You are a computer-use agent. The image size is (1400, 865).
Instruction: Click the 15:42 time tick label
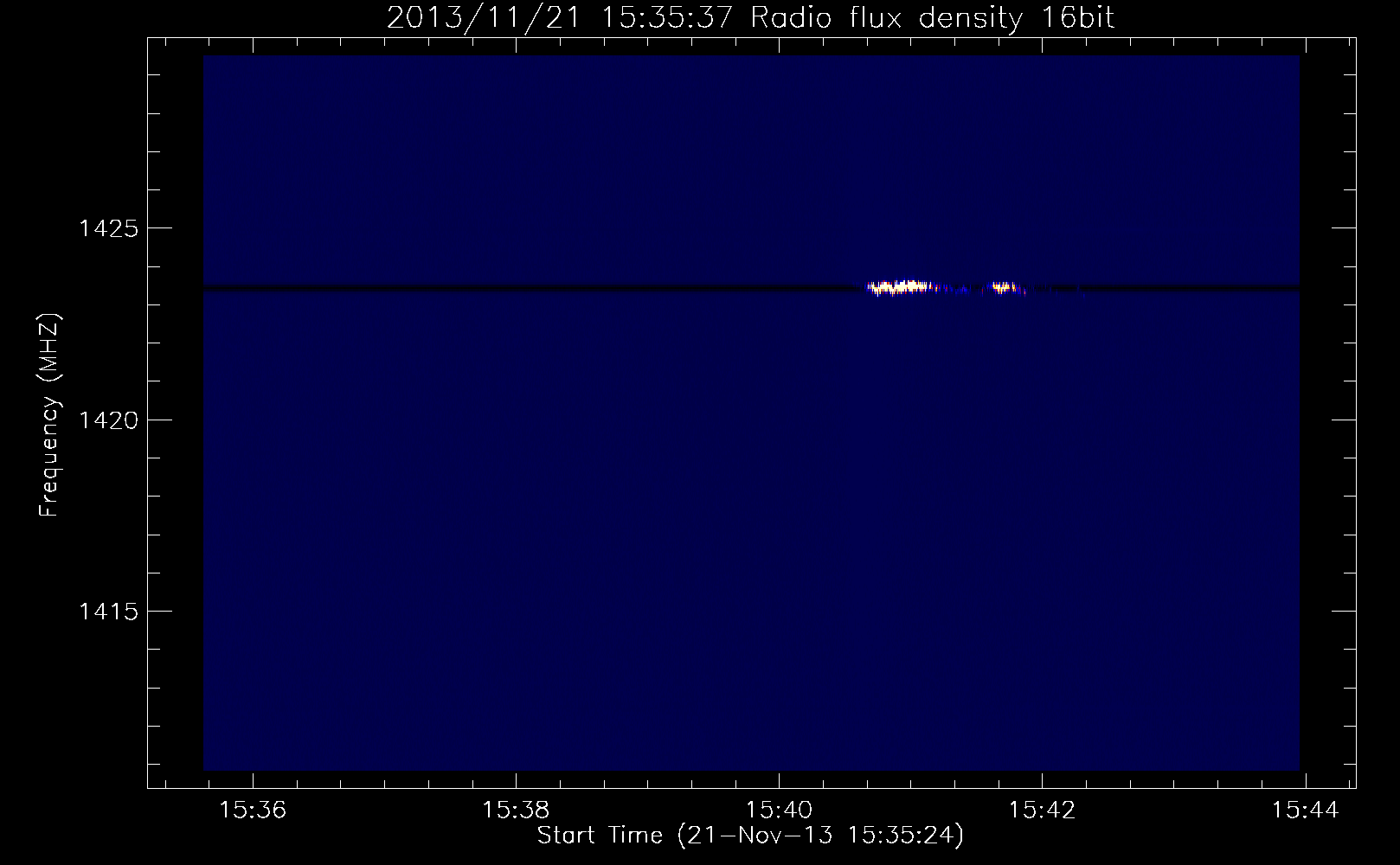click(x=1042, y=811)
